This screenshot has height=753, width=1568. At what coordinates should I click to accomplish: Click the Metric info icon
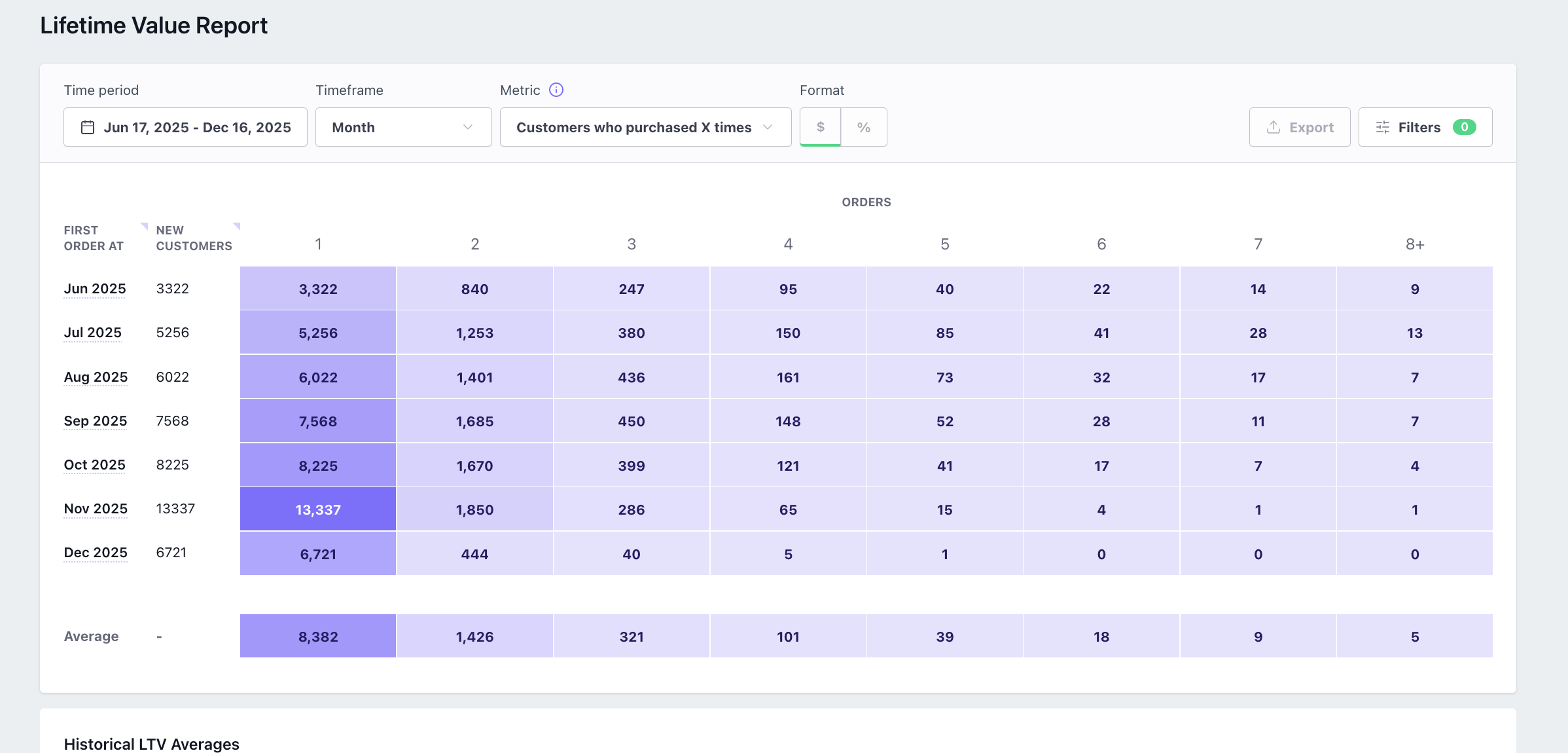click(x=556, y=90)
